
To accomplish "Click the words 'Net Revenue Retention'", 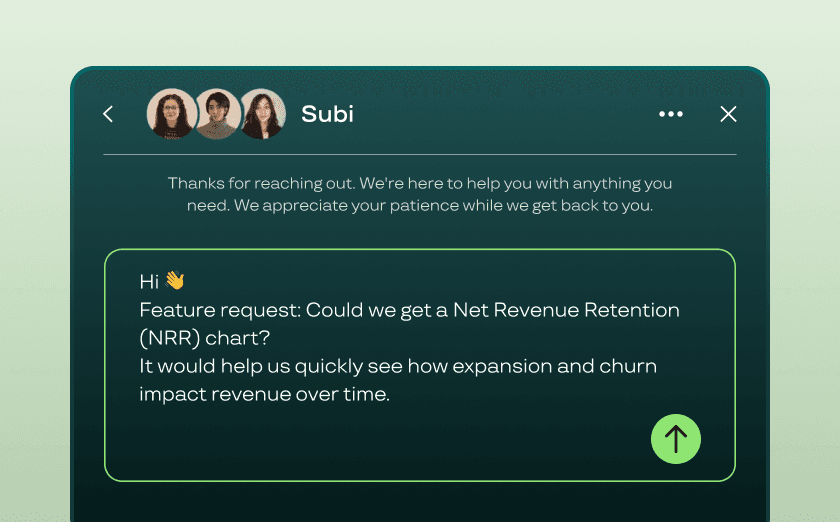I will (566, 310).
